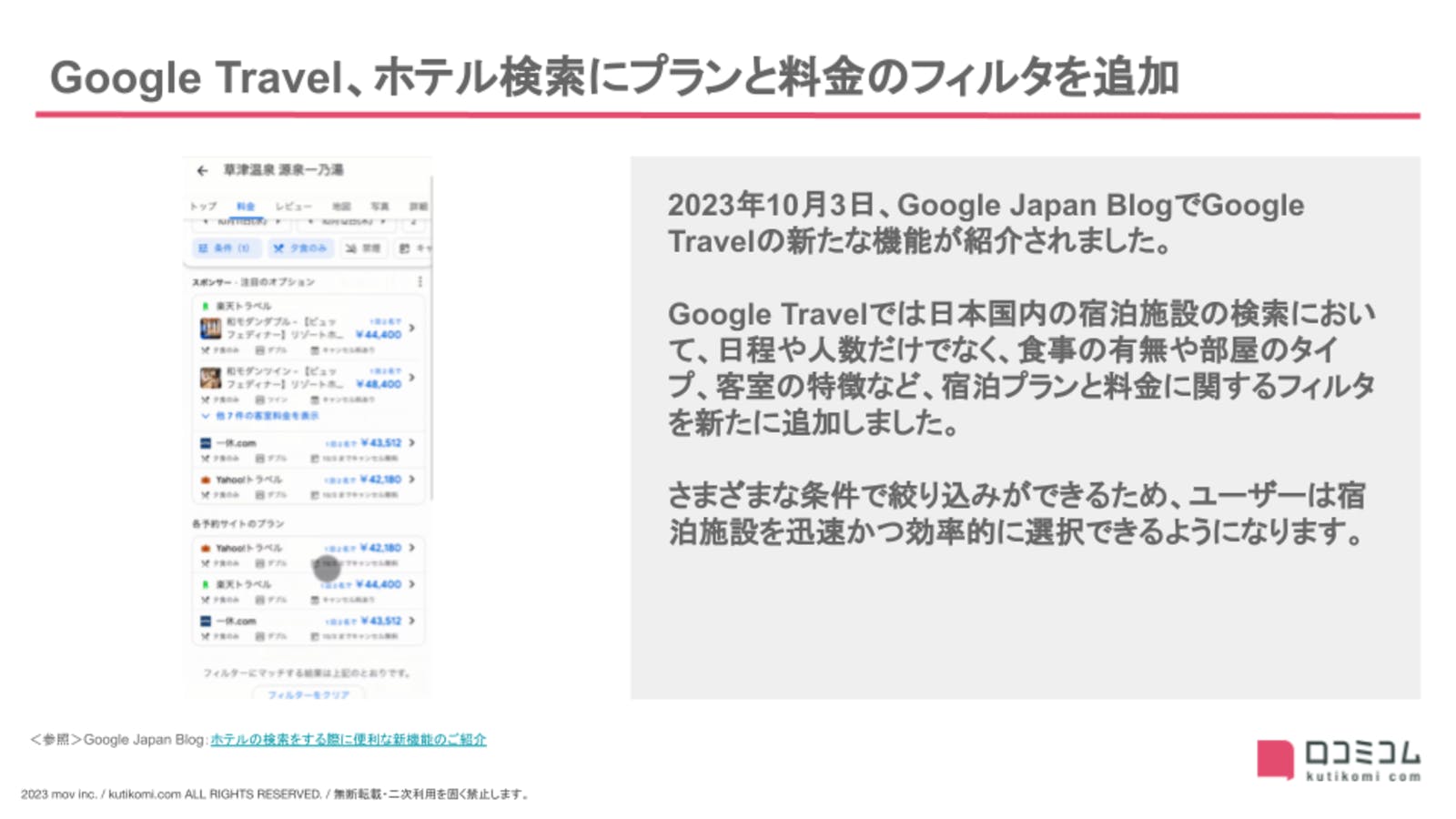Open the 条件 (1) filter chip
The height and width of the screenshot is (819, 1456).
226,248
